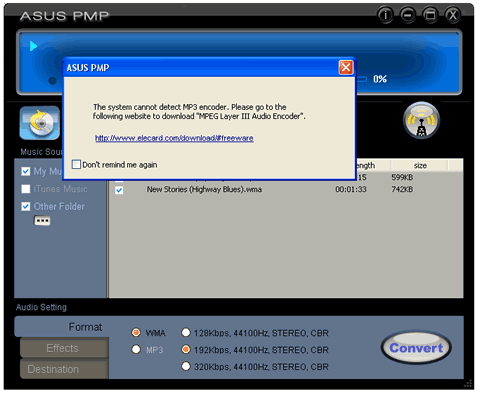Click the size column header
The height and width of the screenshot is (394, 480).
click(420, 165)
